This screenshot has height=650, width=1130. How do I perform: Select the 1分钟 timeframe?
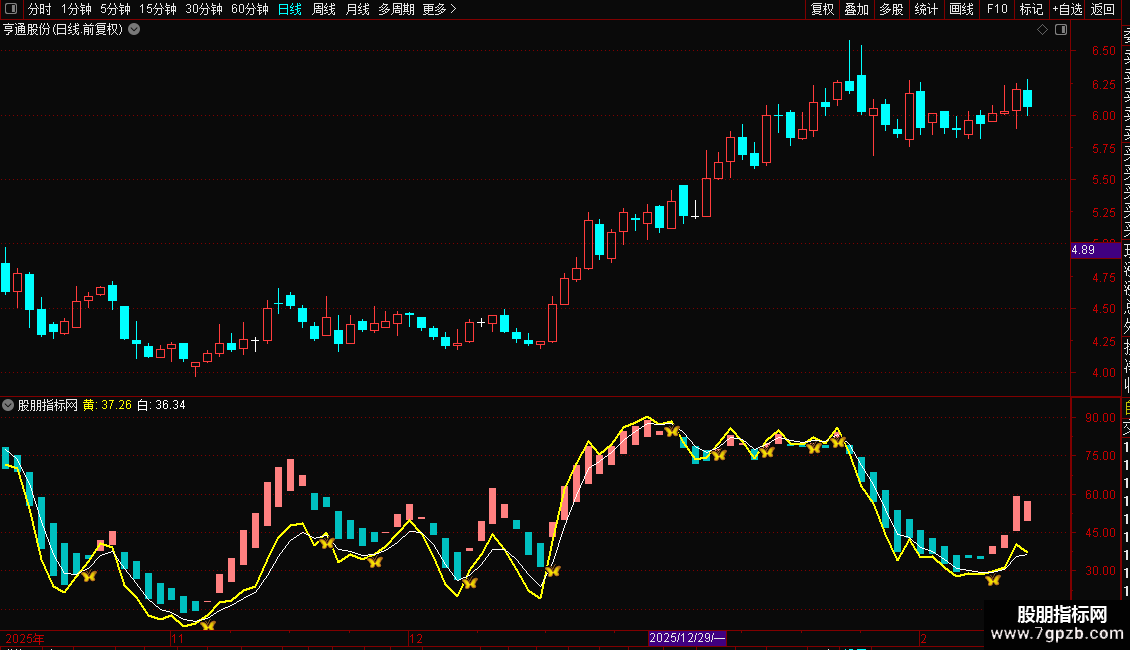(76, 9)
